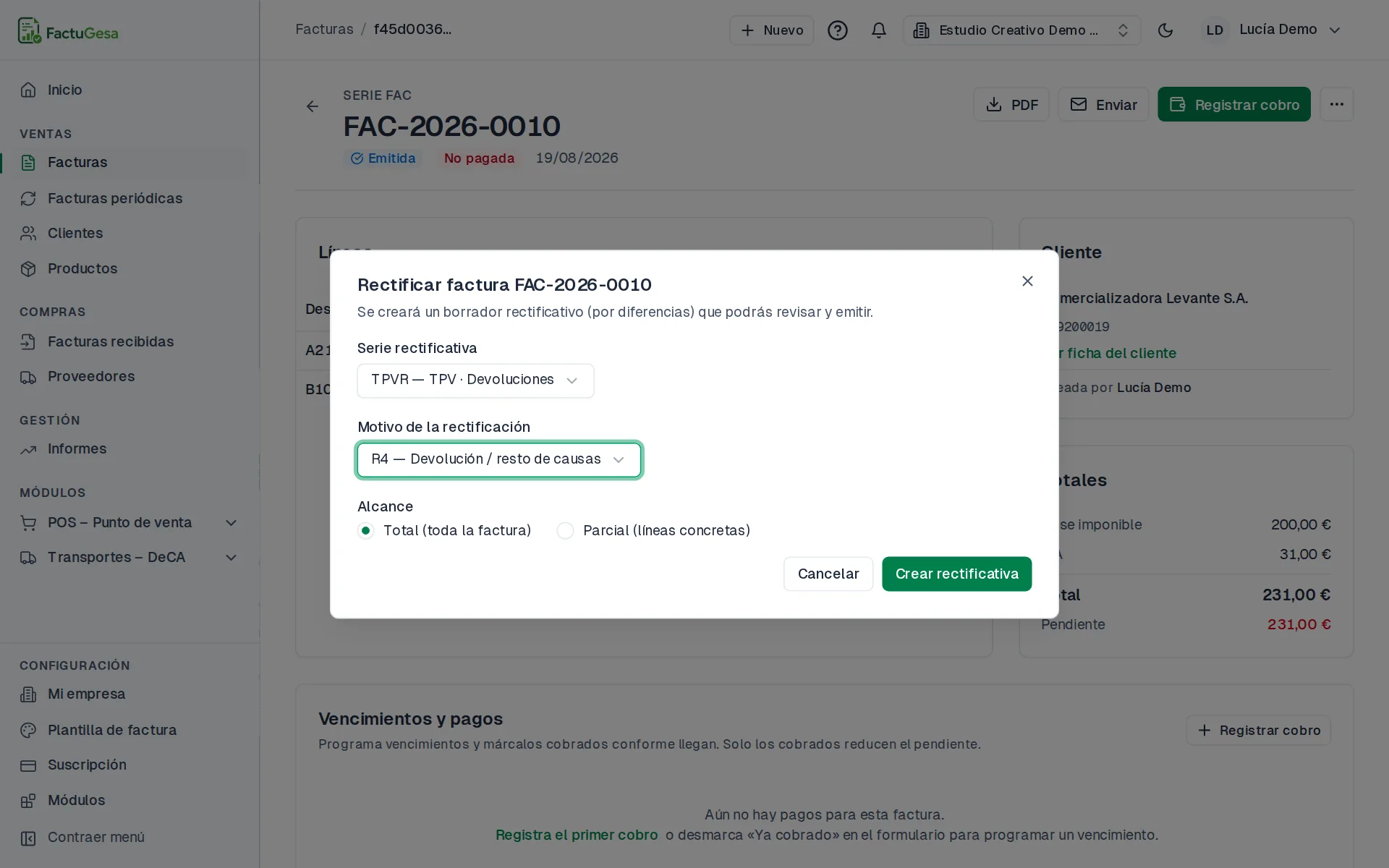This screenshot has height=868, width=1389.
Task: Download the invoice PDF
Action: pos(1011,104)
